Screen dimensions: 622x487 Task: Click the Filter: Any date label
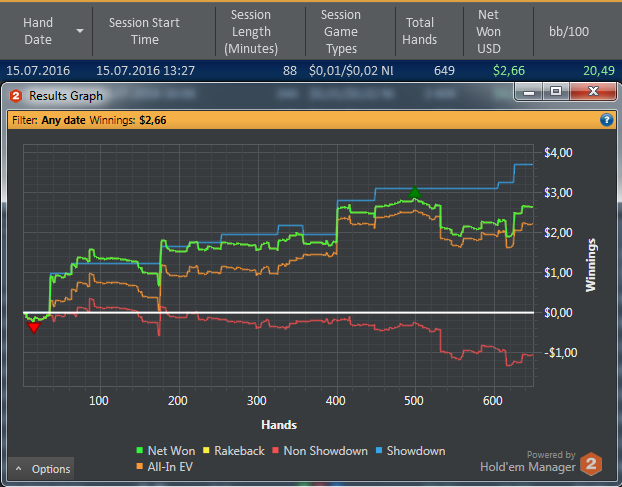click(x=48, y=120)
